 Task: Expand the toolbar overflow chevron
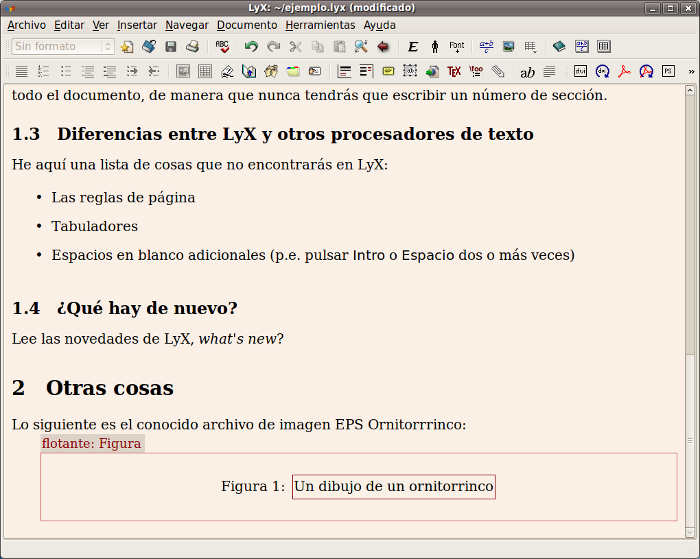(692, 71)
